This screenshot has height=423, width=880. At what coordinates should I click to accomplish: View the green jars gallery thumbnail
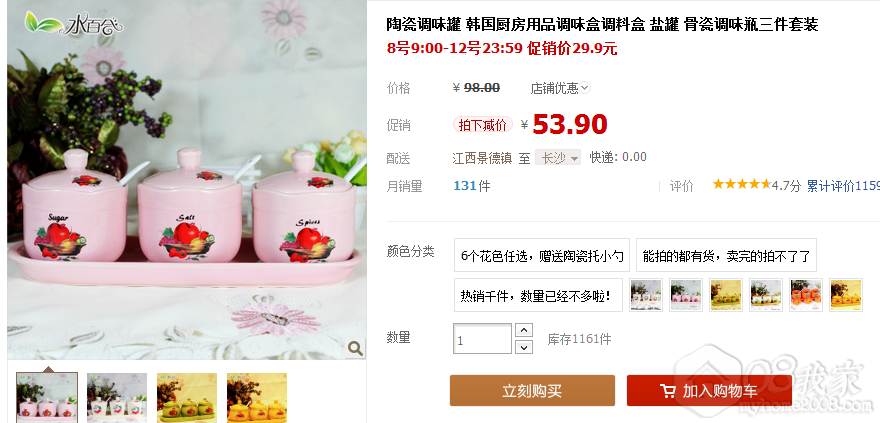187,397
